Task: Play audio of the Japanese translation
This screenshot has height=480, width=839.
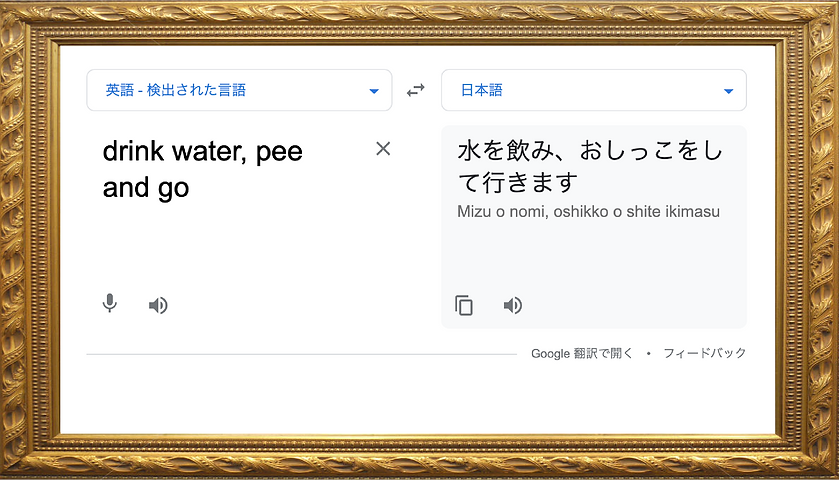Action: point(513,305)
